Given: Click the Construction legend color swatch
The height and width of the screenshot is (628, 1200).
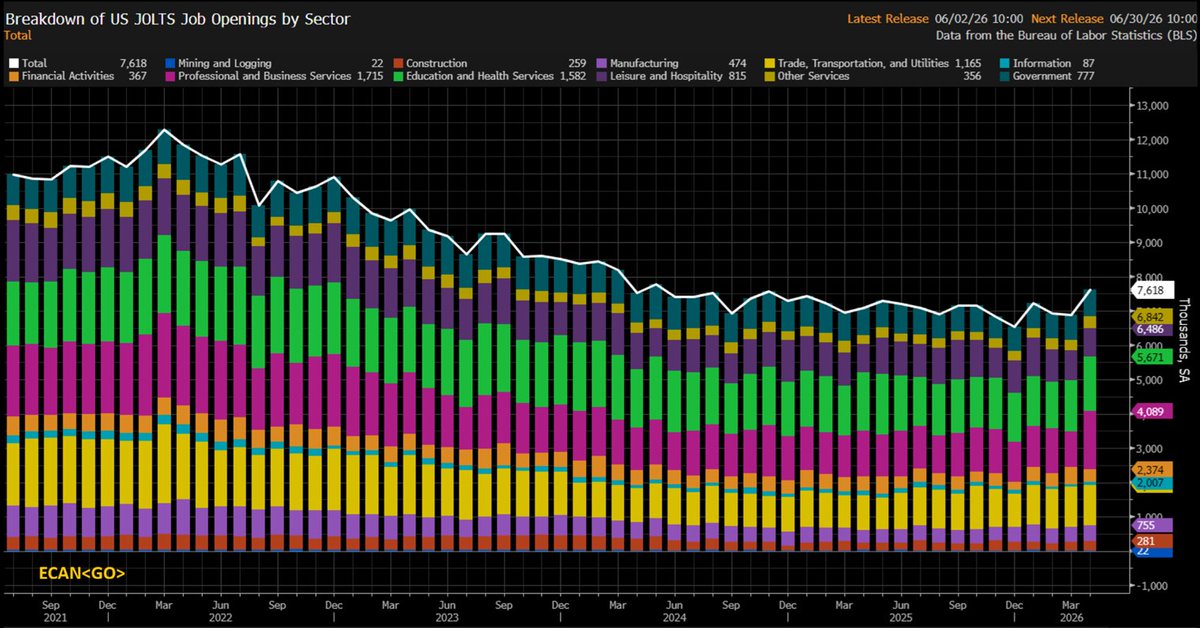Looking at the screenshot, I should (397, 63).
